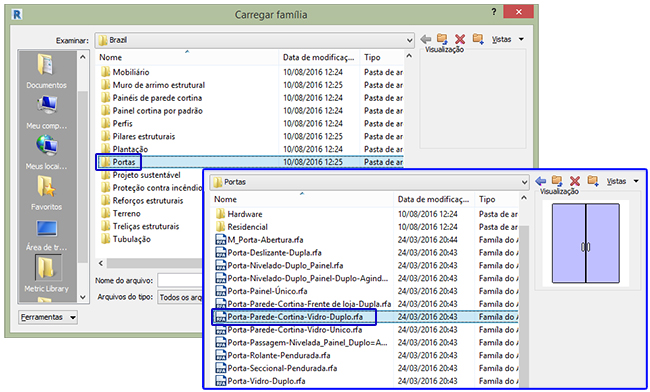
Task: Open the Documentos shortcut in sidebar
Action: click(46, 71)
